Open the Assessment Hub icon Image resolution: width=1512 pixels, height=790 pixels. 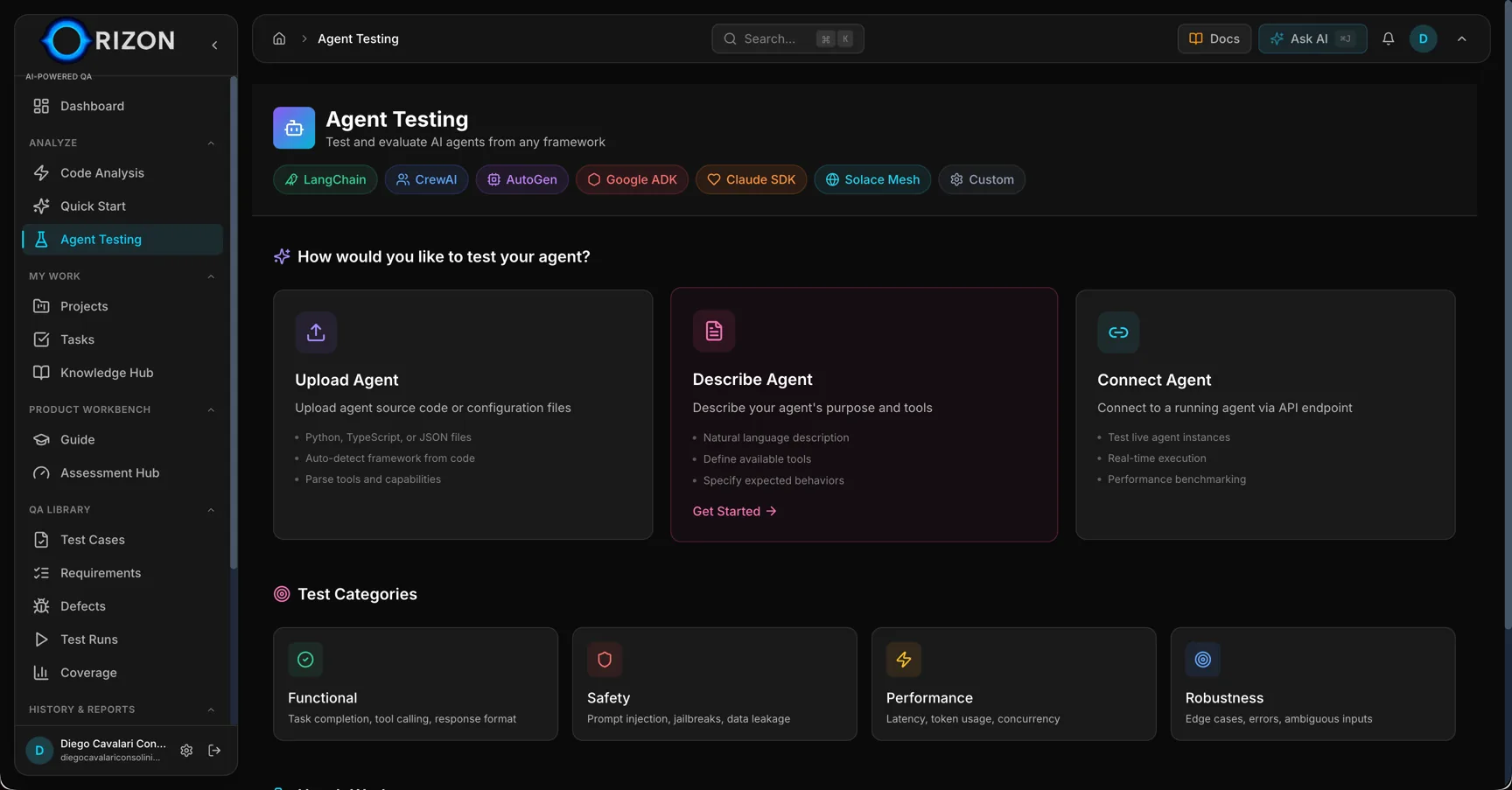[41, 472]
